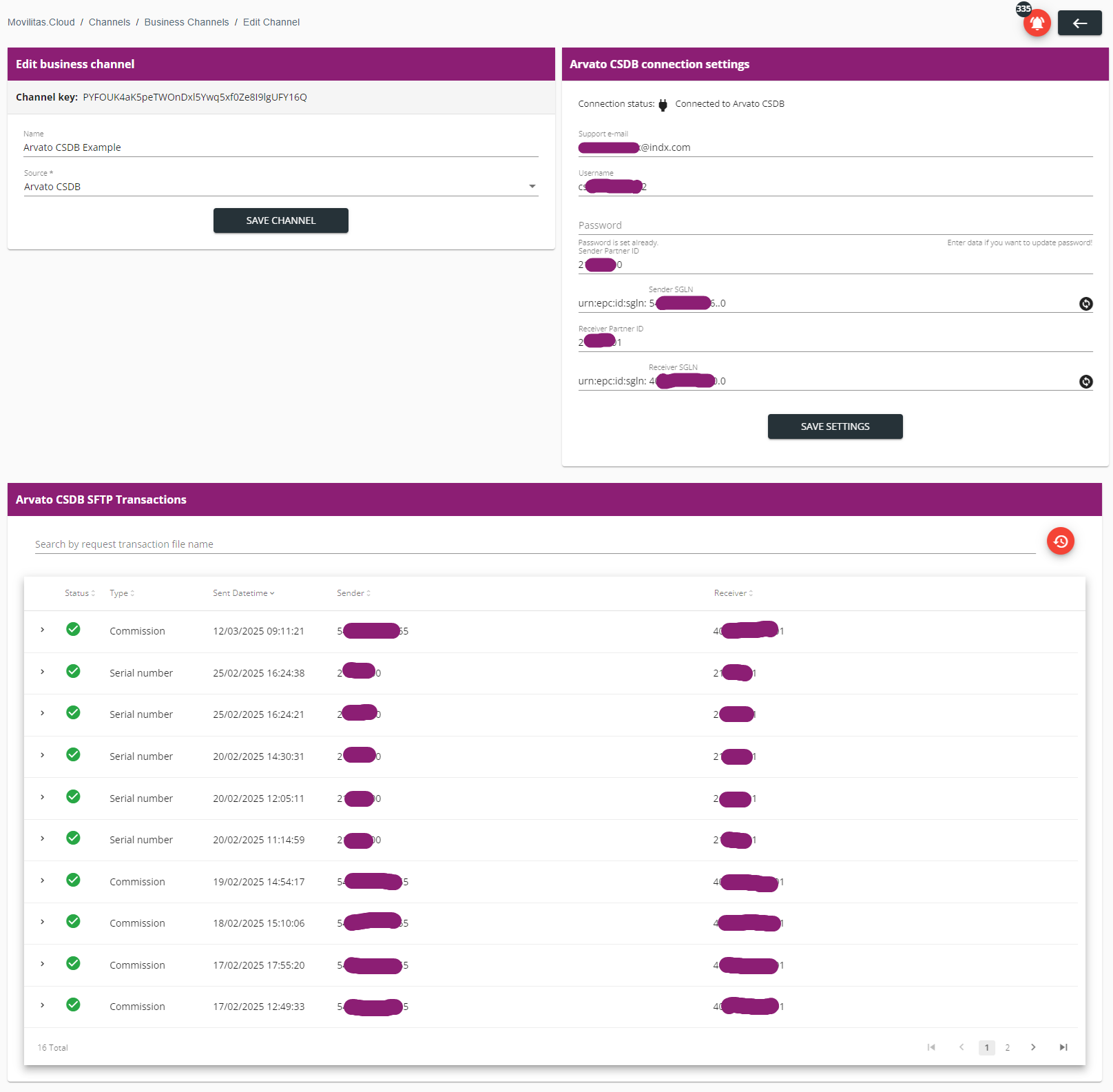Viewport: 1113px width, 1092px height.
Task: Expand the 18/02/2025 15:10:06 Commission row
Action: coord(43,922)
